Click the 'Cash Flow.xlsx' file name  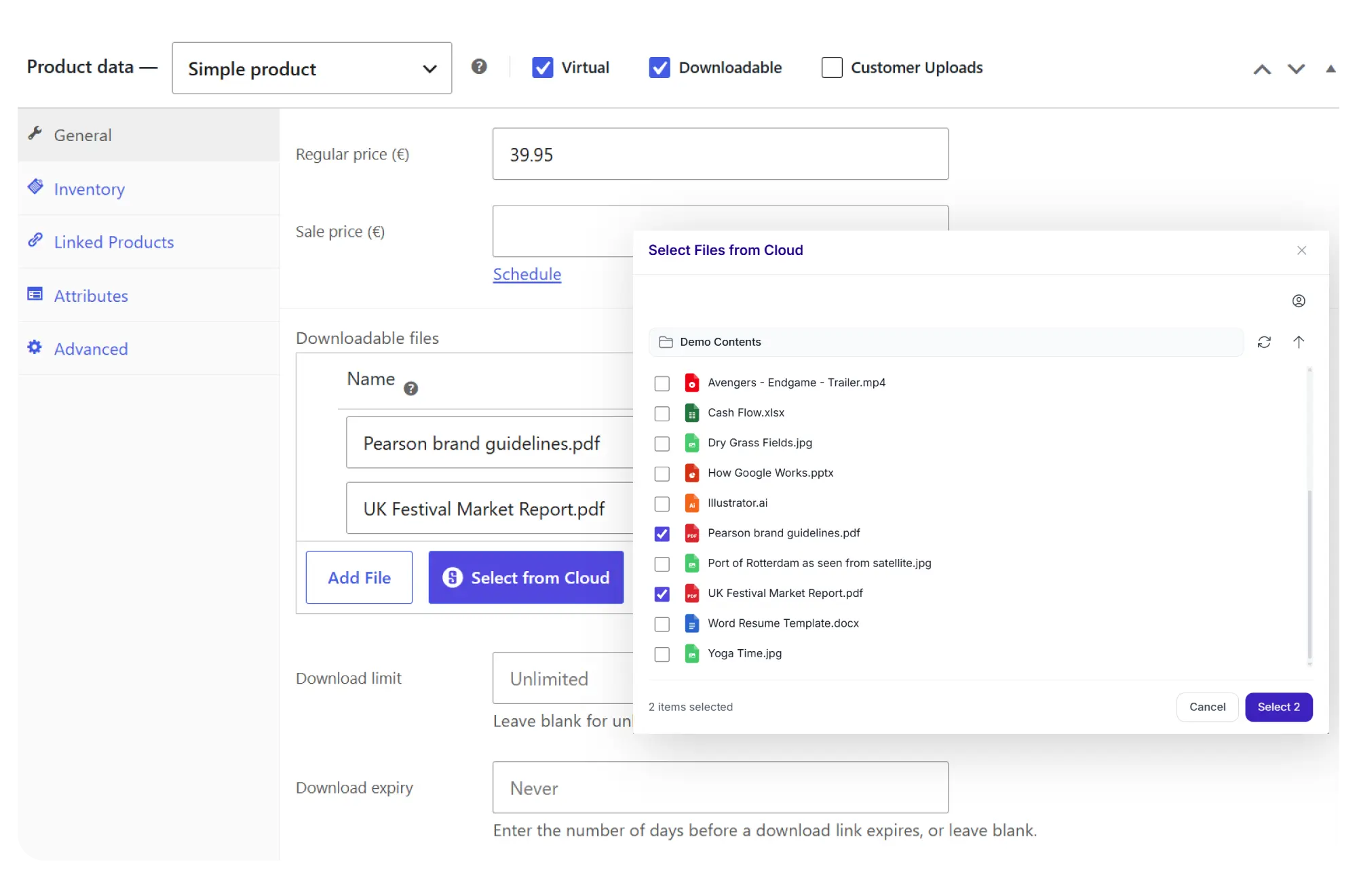click(746, 413)
